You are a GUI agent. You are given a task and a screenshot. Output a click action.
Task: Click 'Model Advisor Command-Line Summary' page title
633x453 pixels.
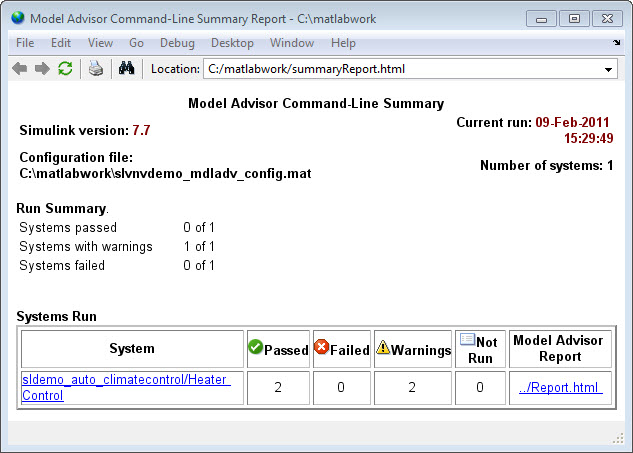[316, 103]
